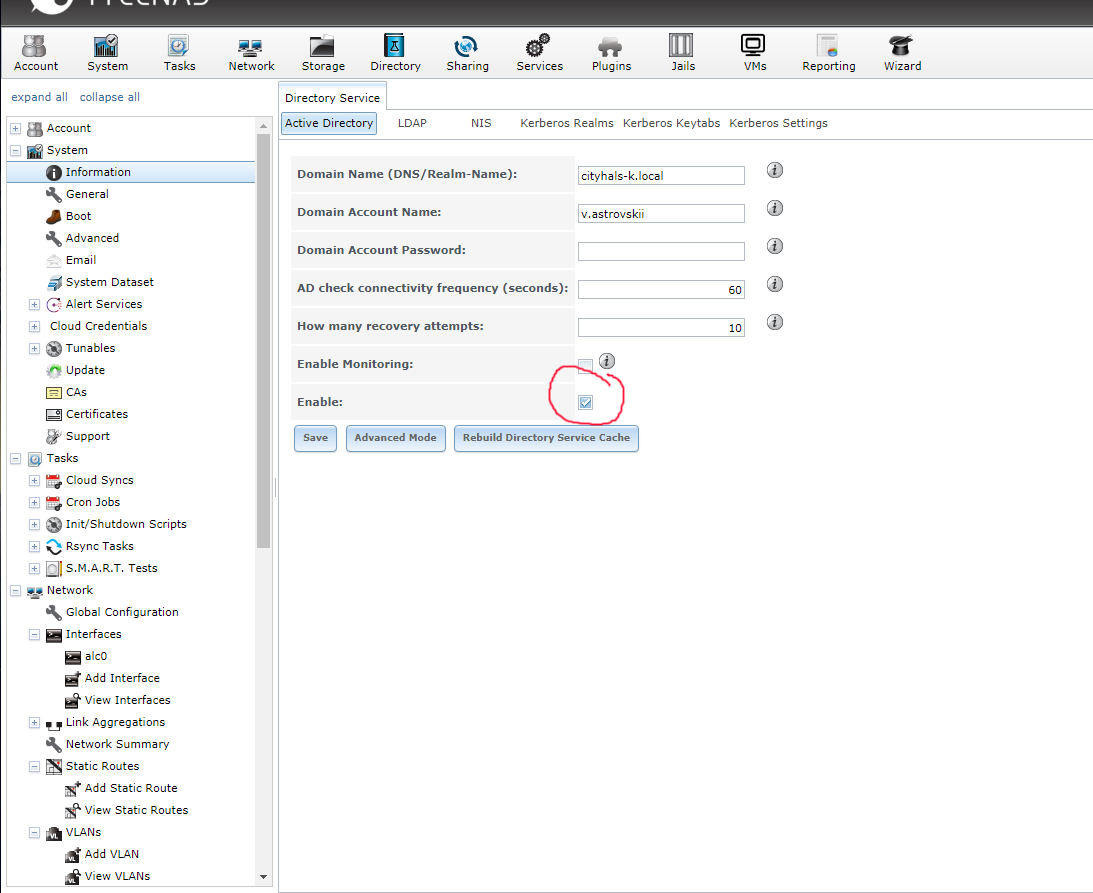Click the collapse all link
The width and height of the screenshot is (1093, 893).
(x=109, y=97)
